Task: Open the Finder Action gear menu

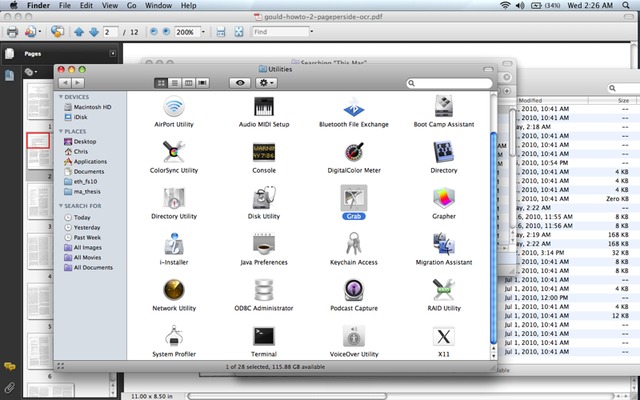Action: 266,83
